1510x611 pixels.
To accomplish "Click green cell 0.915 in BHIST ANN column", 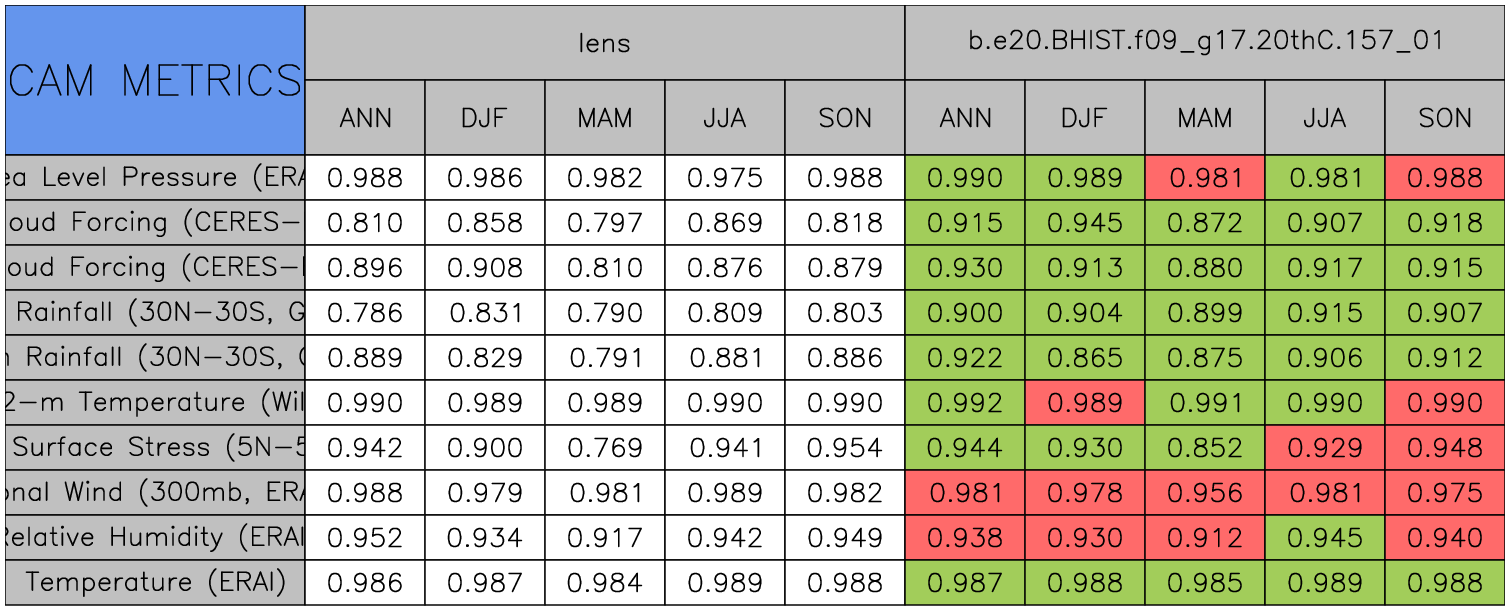I will tap(965, 223).
